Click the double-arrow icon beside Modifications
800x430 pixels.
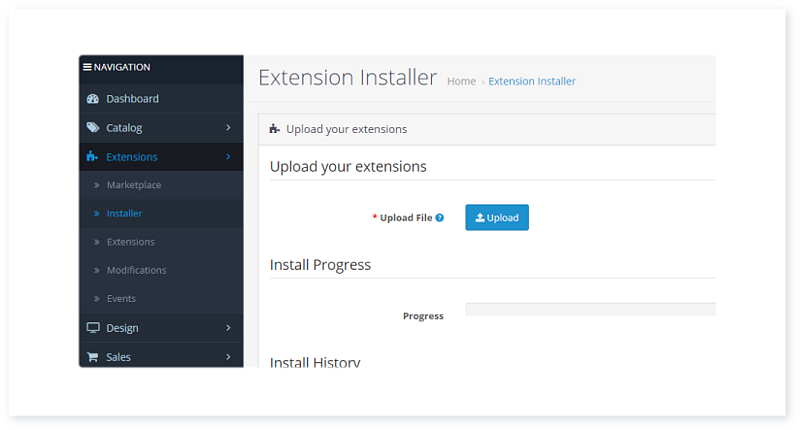pyautogui.click(x=96, y=270)
